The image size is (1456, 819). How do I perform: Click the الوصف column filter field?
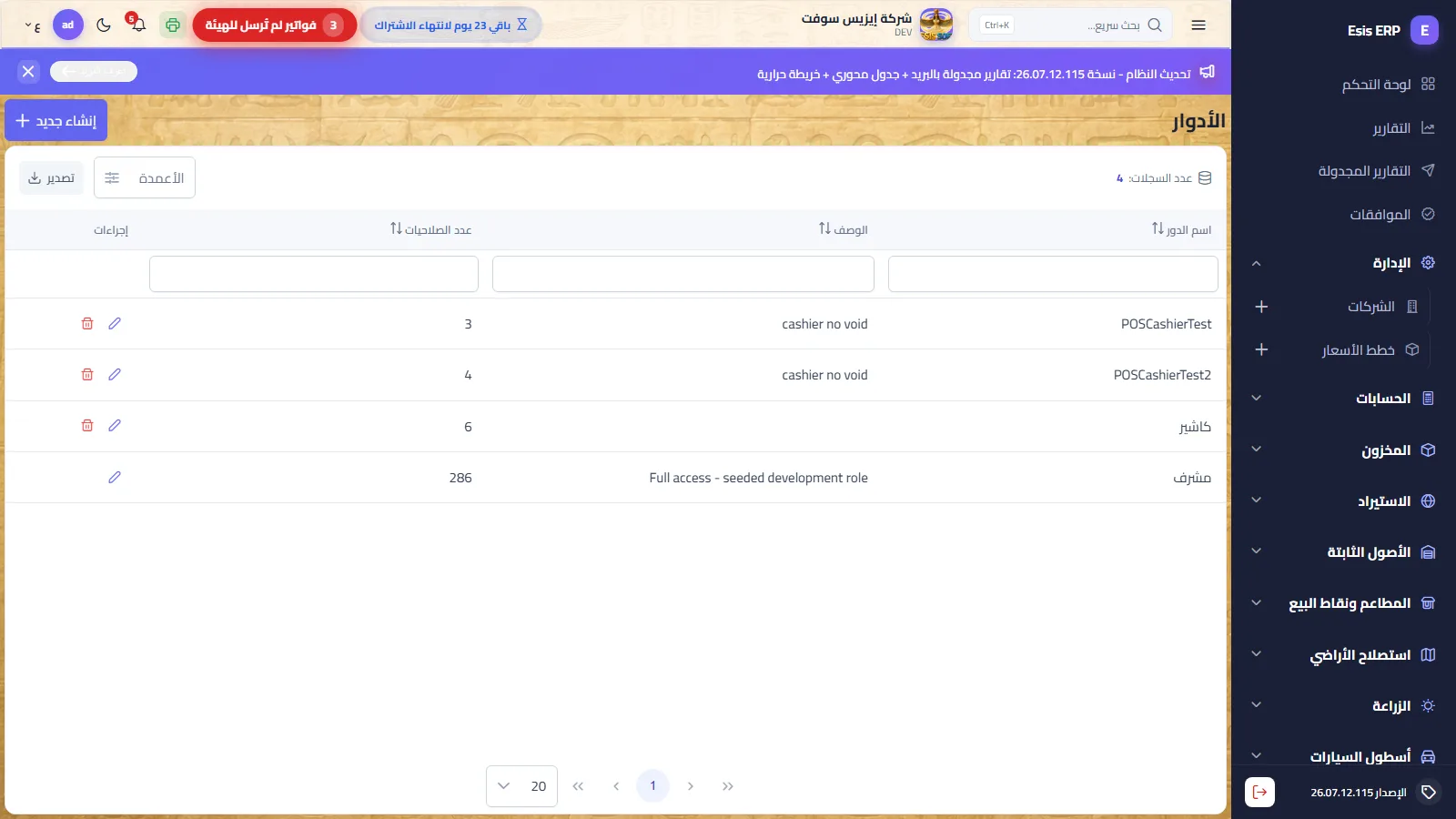pos(683,274)
